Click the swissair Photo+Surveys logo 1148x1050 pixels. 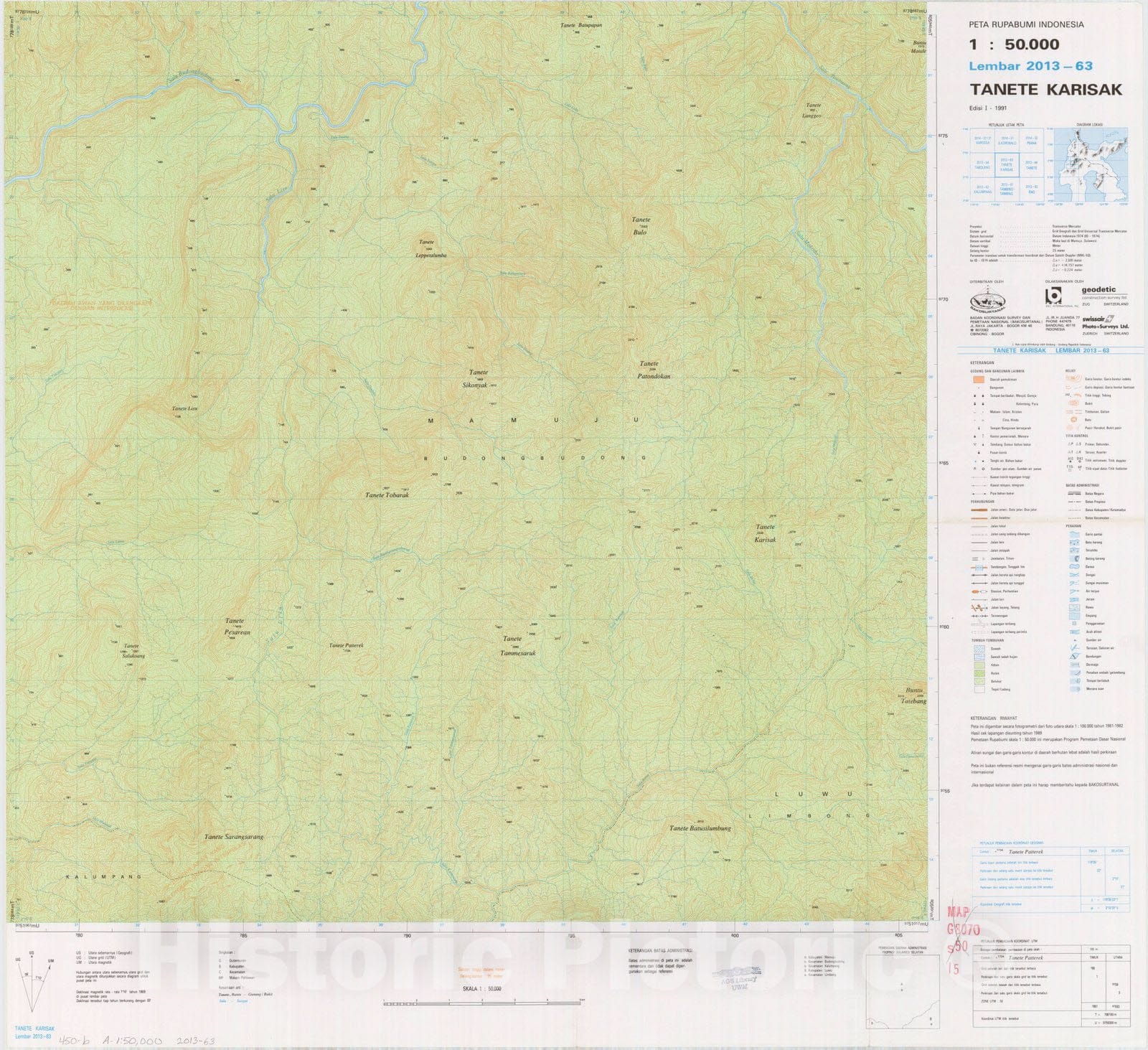1104,322
